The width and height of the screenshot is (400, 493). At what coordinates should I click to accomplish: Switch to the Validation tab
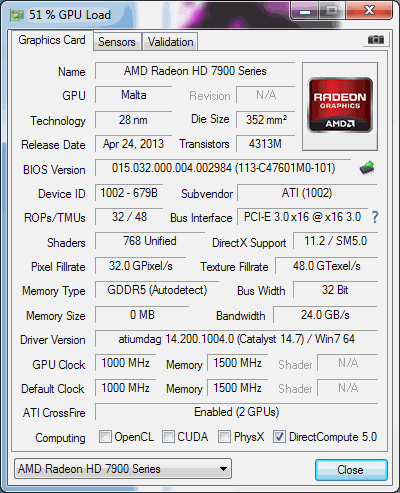coord(170,42)
